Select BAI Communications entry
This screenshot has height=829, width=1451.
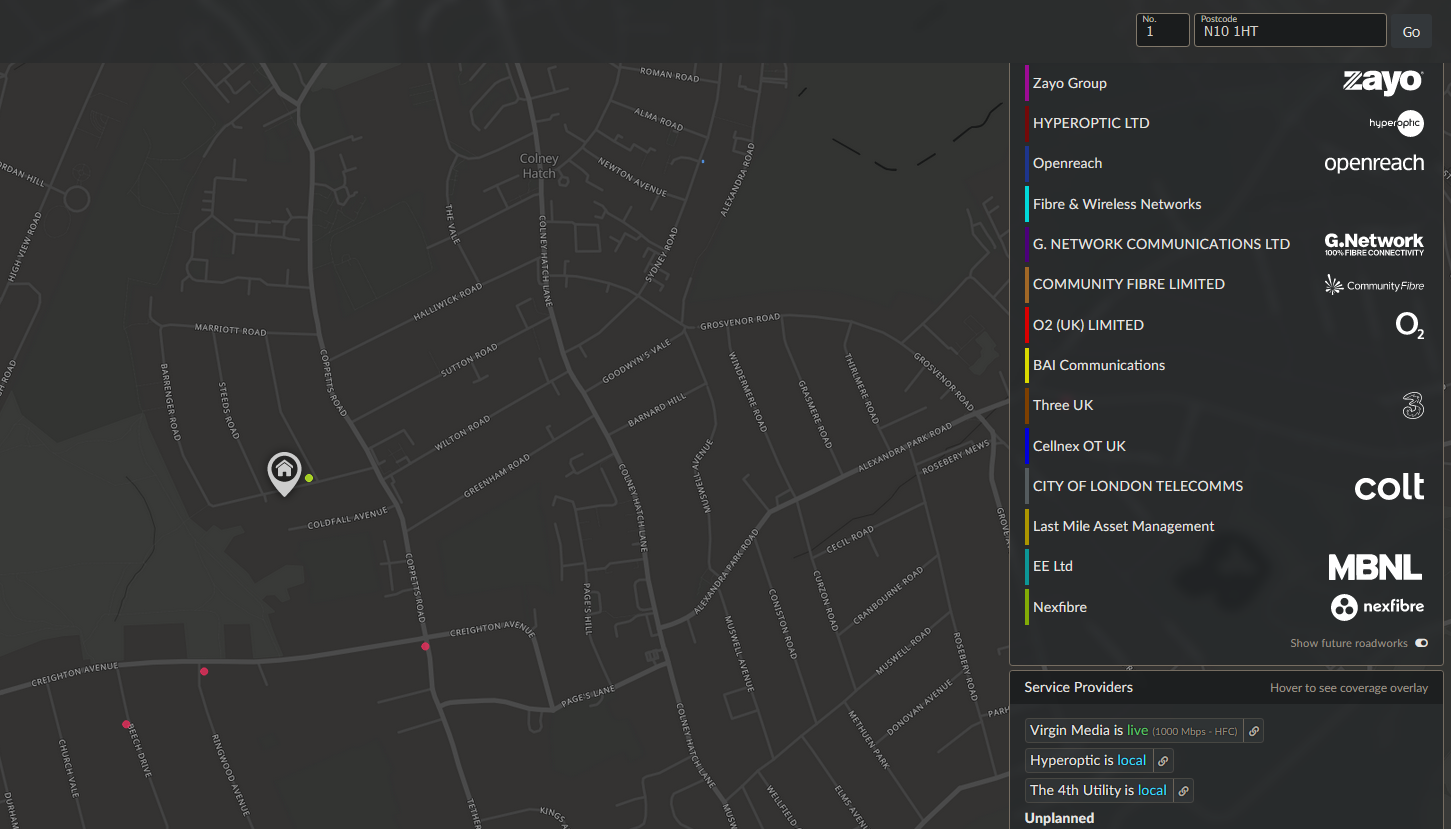click(1099, 365)
